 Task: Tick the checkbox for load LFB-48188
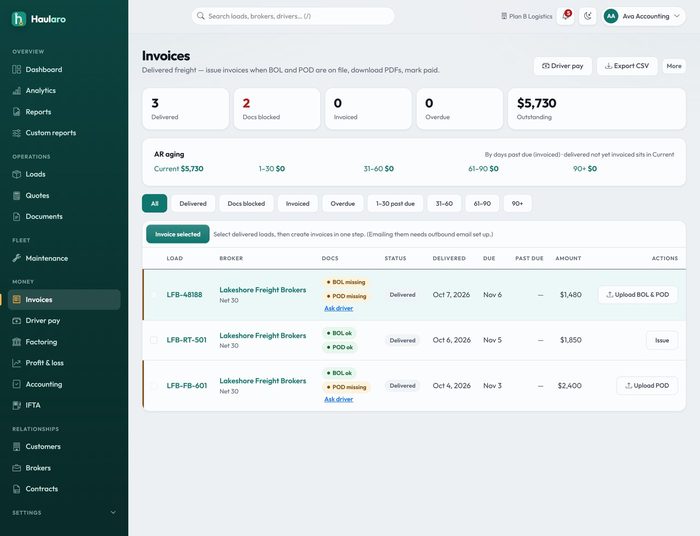[x=154, y=295]
